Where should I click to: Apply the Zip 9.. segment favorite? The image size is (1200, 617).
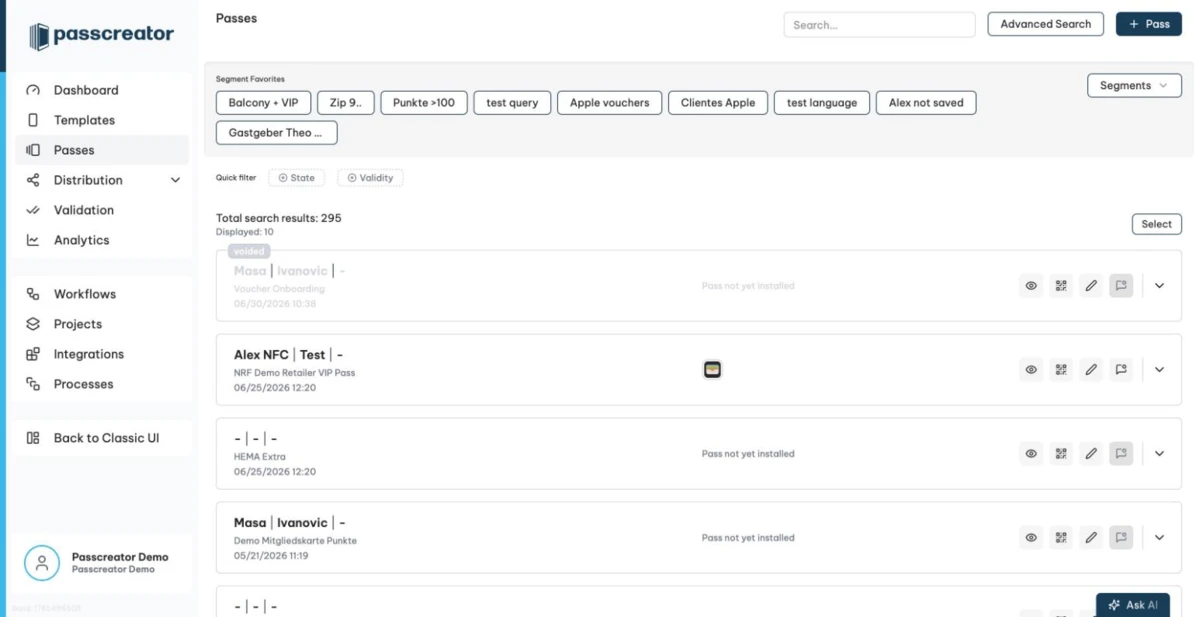click(x=346, y=102)
